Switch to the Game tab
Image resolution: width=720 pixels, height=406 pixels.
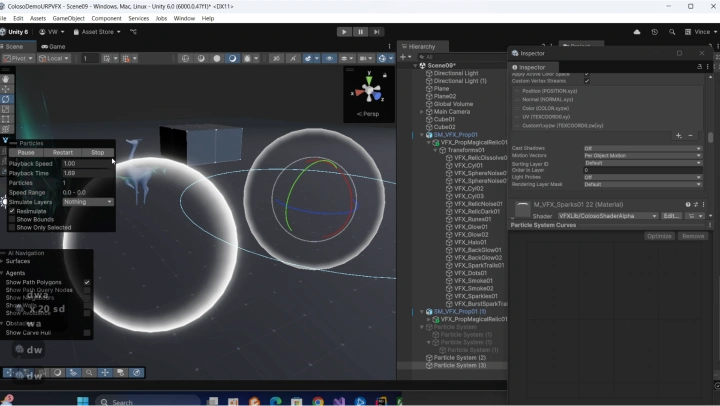53,46
